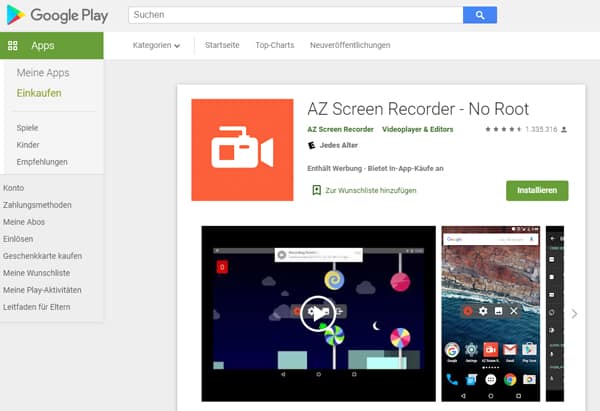Click the Google Play logo

pyautogui.click(x=57, y=15)
